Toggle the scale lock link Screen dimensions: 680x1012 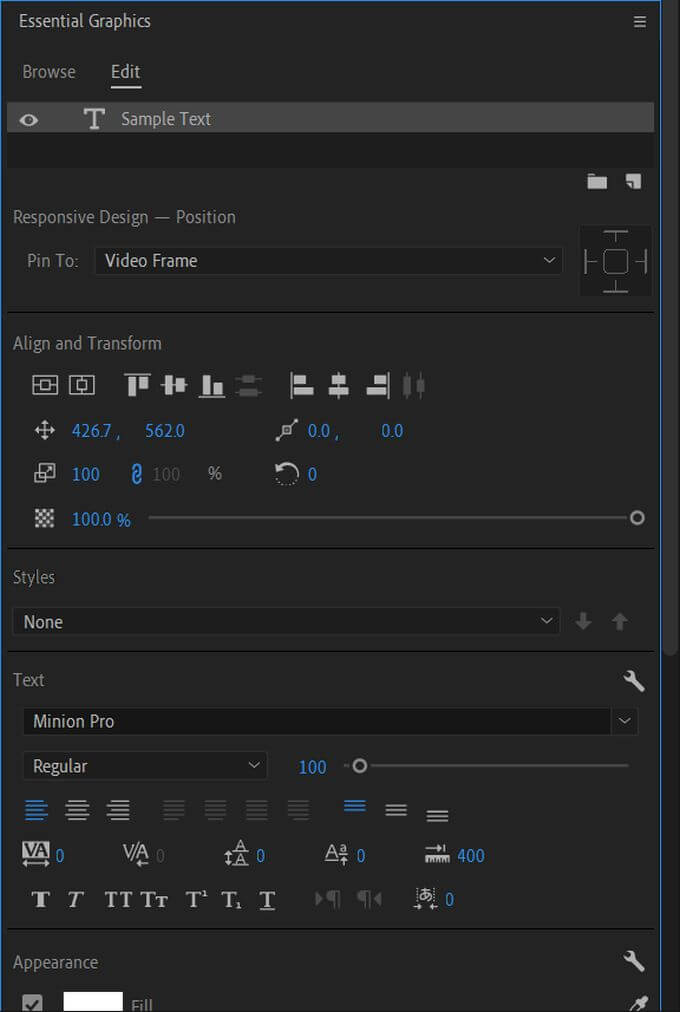[137, 474]
